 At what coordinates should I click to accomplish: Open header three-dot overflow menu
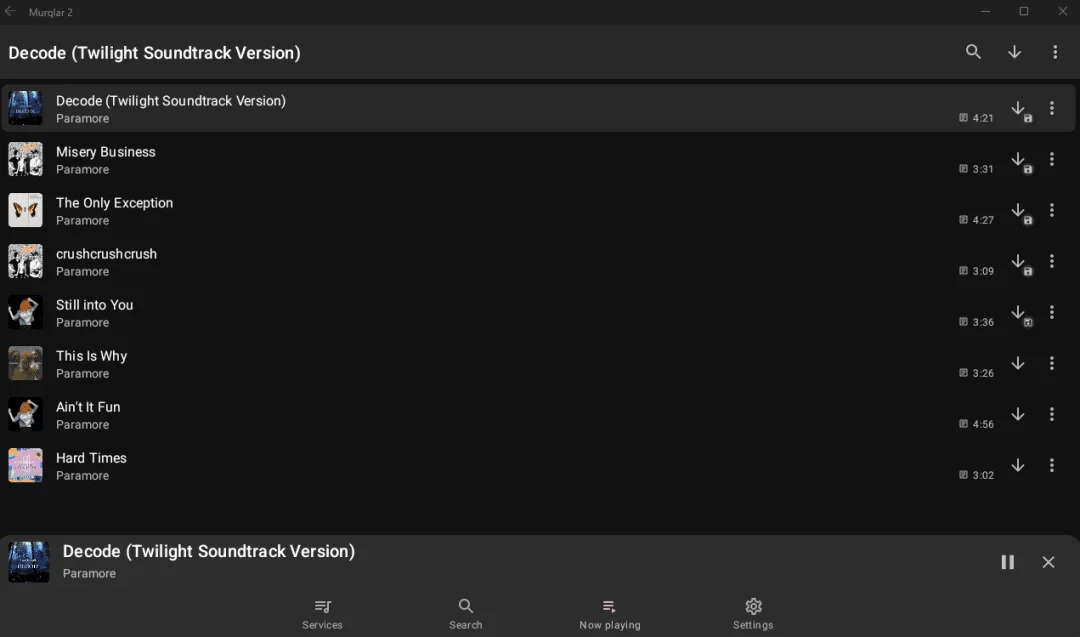click(1055, 52)
